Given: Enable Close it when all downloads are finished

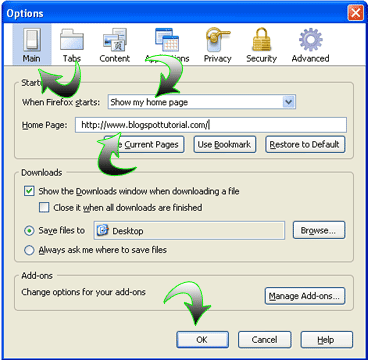Looking at the screenshot, I should [44, 208].
